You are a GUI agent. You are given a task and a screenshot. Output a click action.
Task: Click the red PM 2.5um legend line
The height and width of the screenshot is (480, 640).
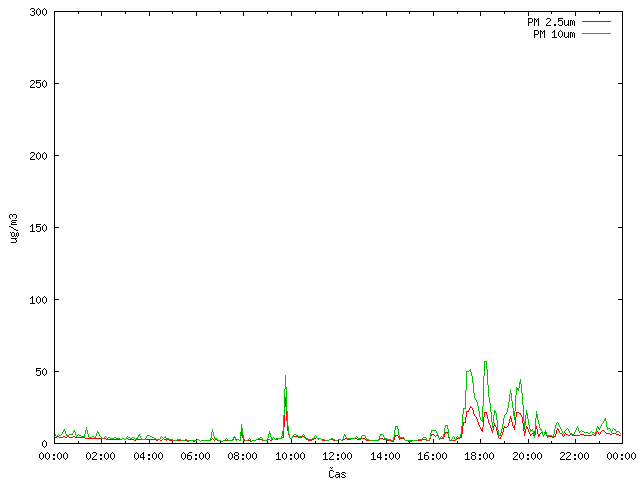pyautogui.click(x=596, y=22)
